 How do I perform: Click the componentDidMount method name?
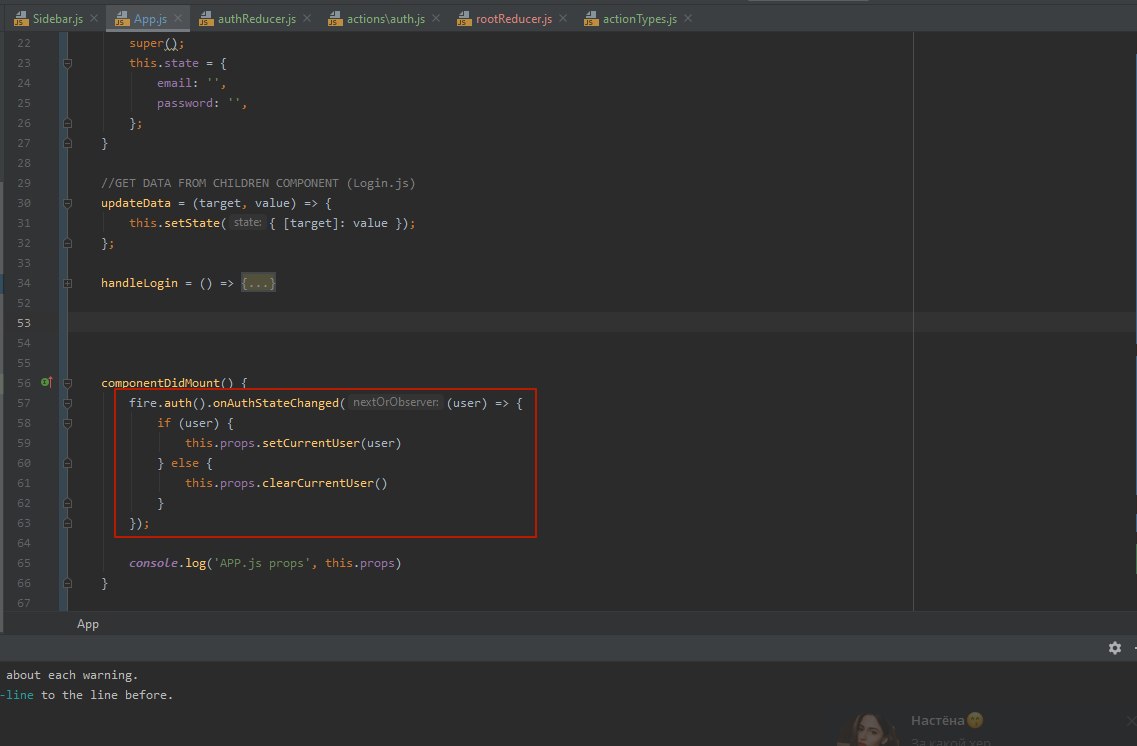pos(160,383)
